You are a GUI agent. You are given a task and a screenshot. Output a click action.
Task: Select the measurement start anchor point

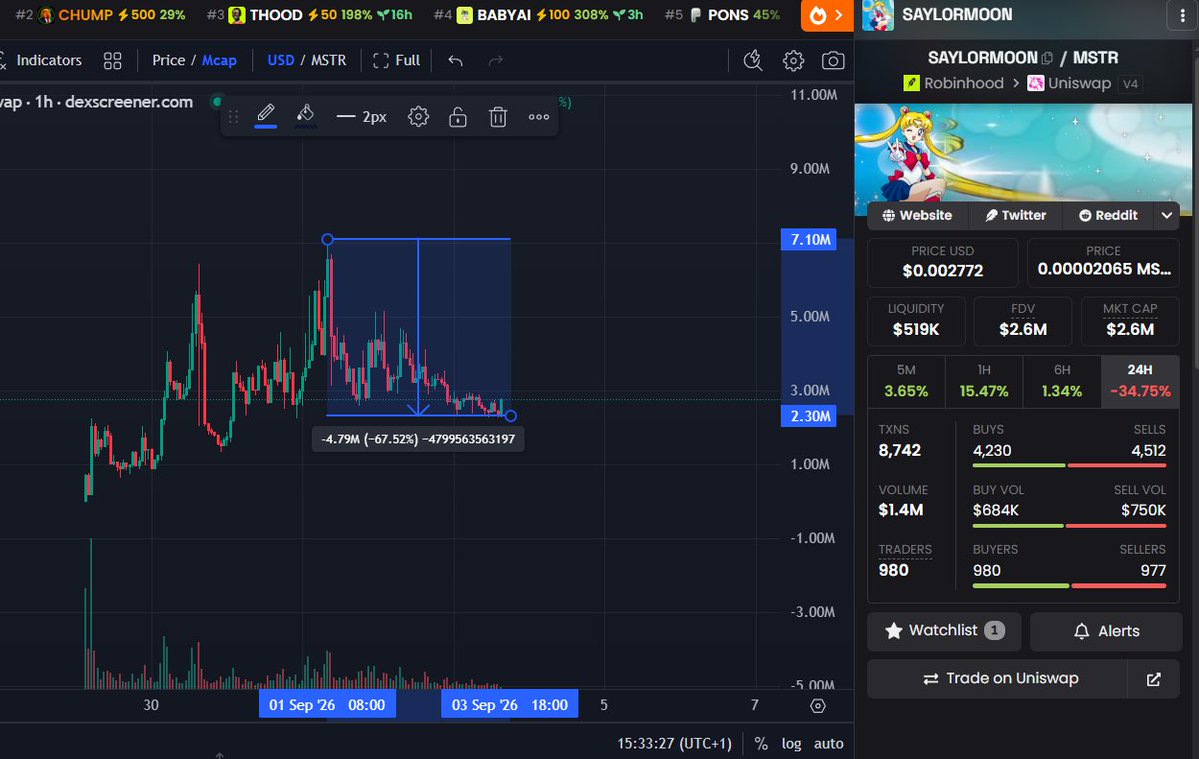[327, 239]
